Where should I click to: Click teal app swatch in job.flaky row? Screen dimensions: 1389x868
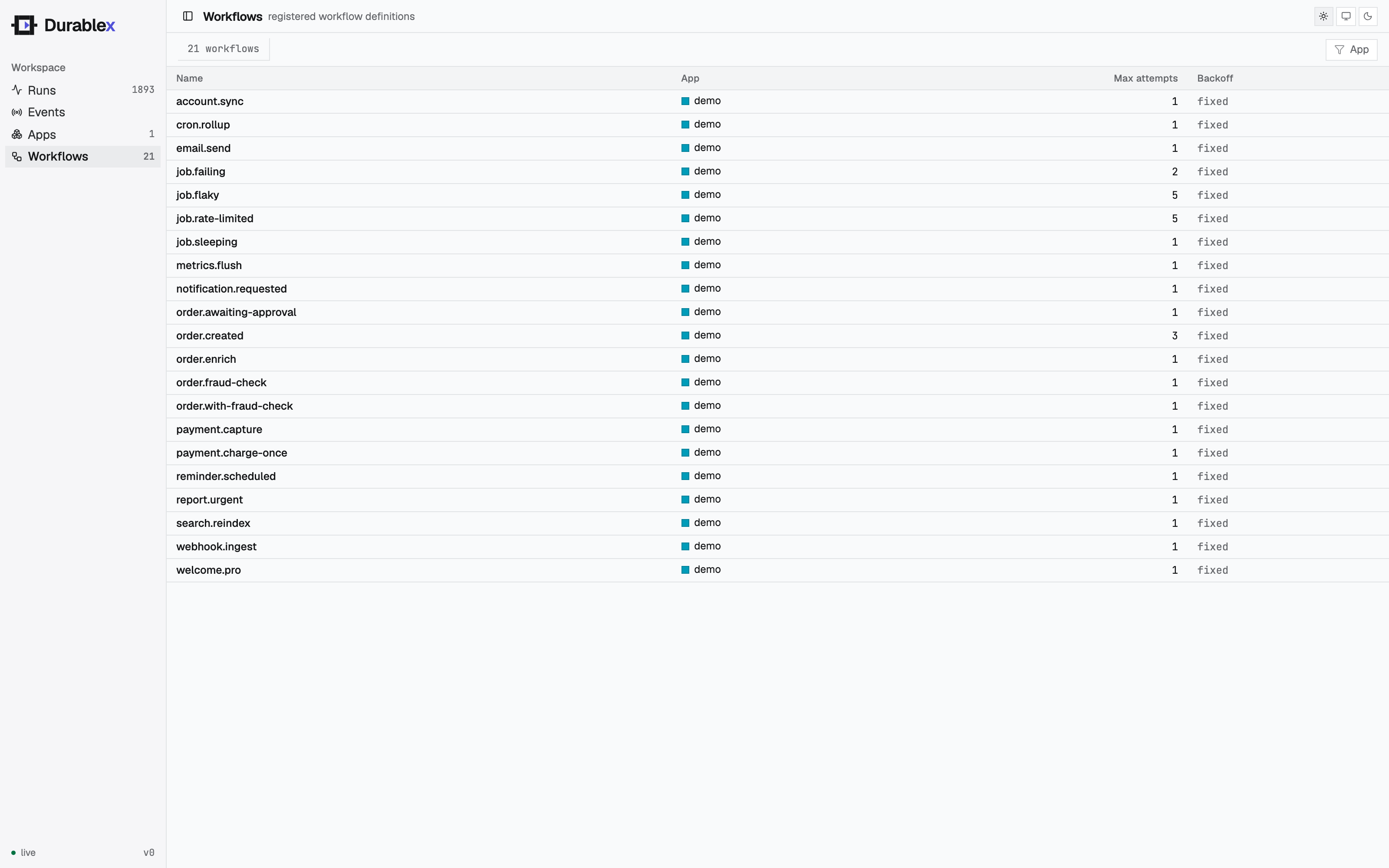coord(685,195)
